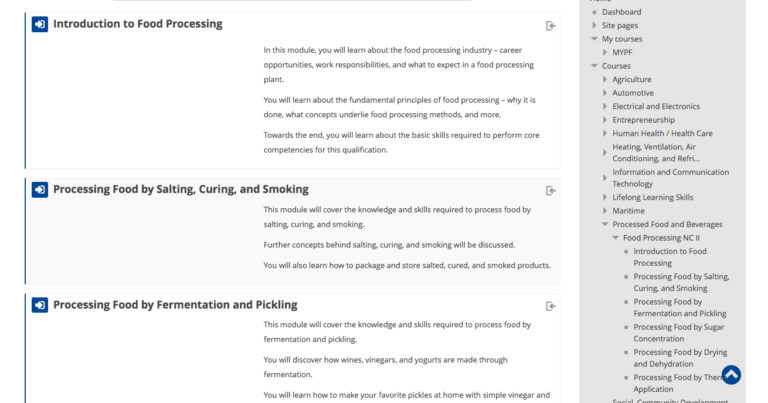Click the exit icon beside Fermentation and Pickling

551,307
